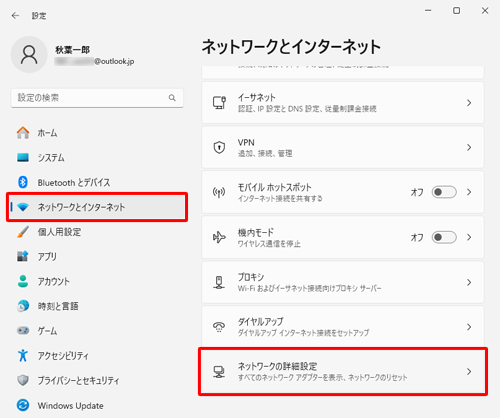Screen dimensions: 500x418
Task: Click the shield icon for プライバシーとセキュリティ
Action: (x=23, y=380)
